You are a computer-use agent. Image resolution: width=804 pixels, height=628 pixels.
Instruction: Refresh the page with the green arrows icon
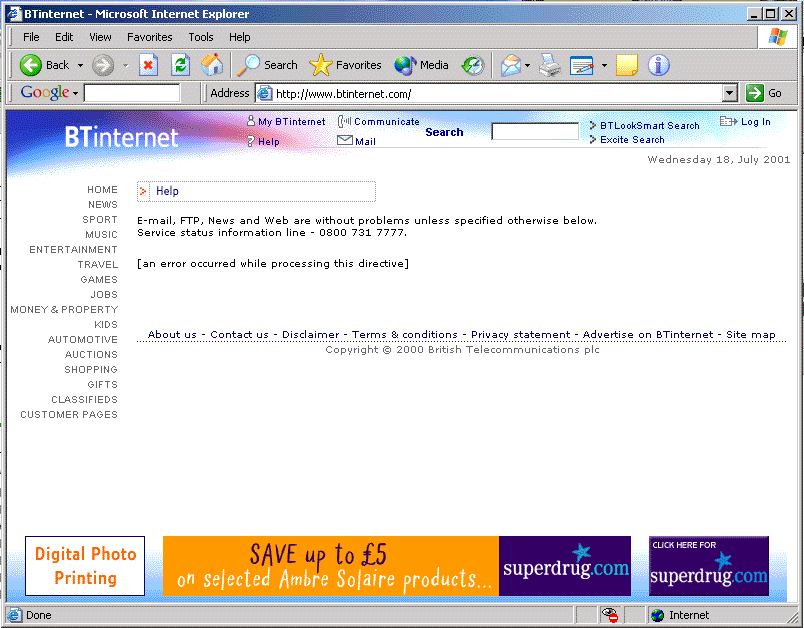pyautogui.click(x=180, y=65)
